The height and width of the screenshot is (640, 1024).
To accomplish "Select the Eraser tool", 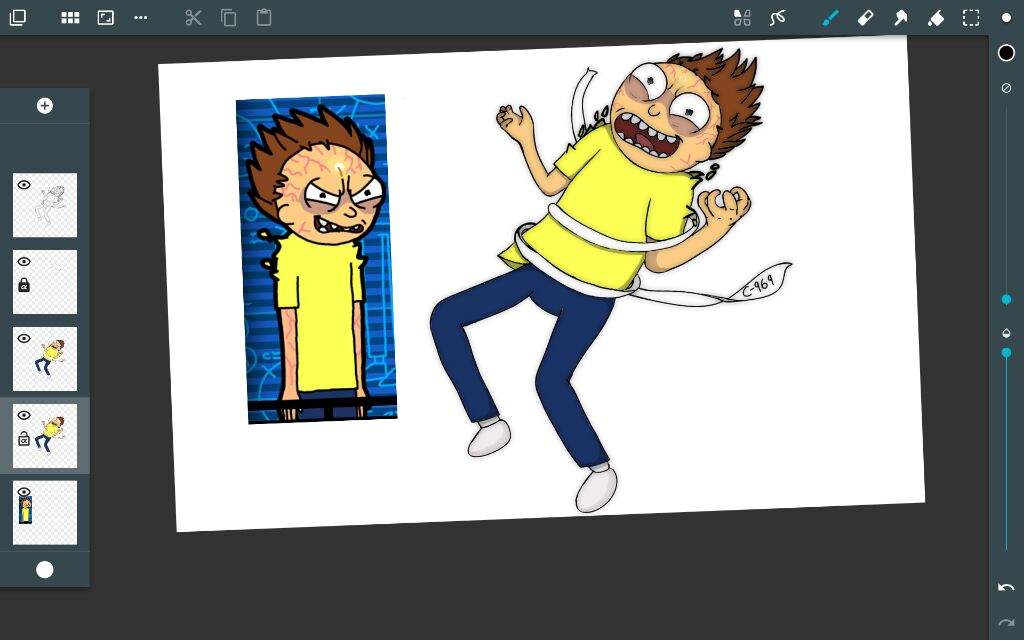I will [x=865, y=18].
